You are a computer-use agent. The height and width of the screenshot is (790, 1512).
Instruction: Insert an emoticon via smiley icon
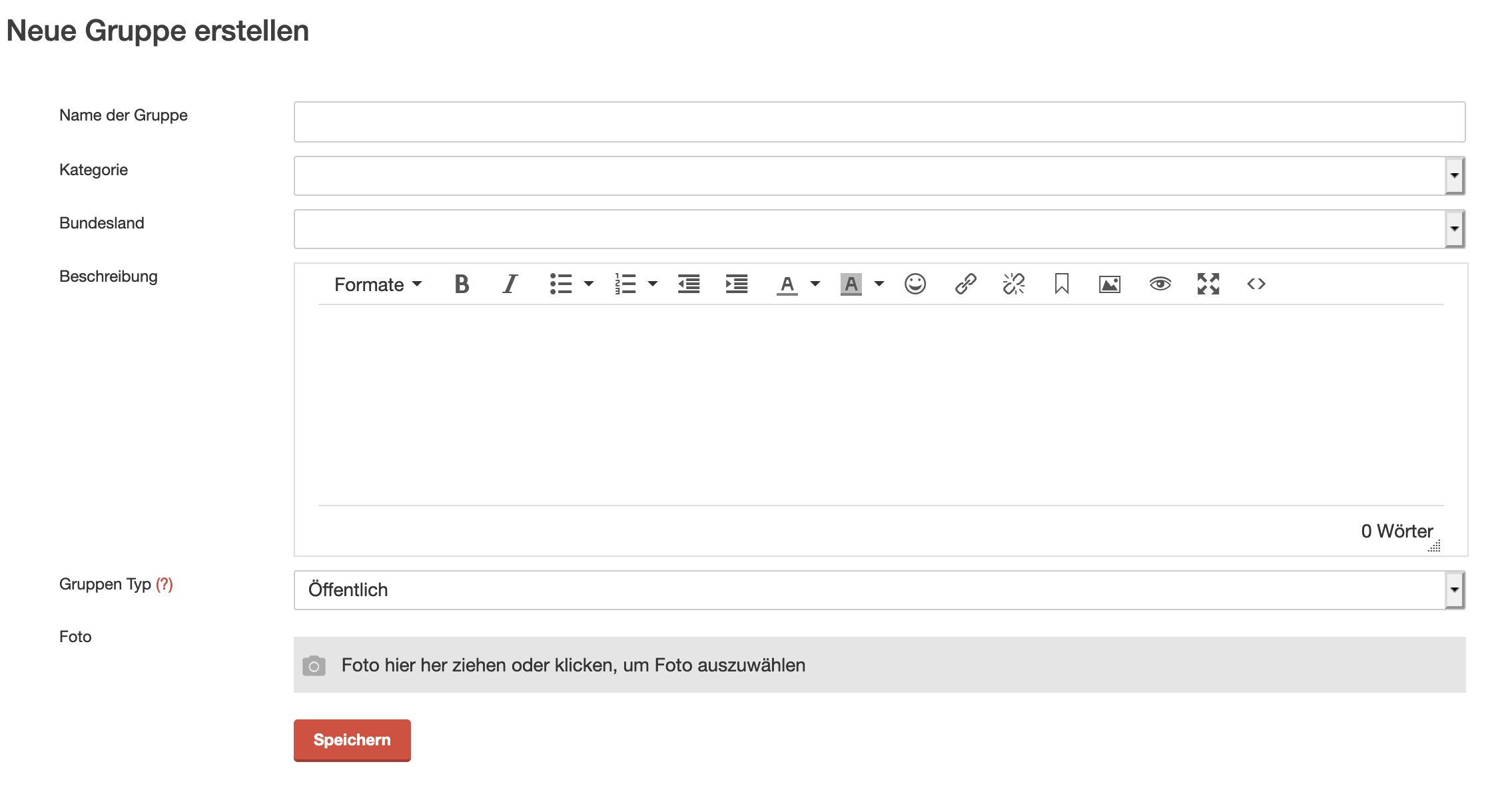tap(915, 284)
